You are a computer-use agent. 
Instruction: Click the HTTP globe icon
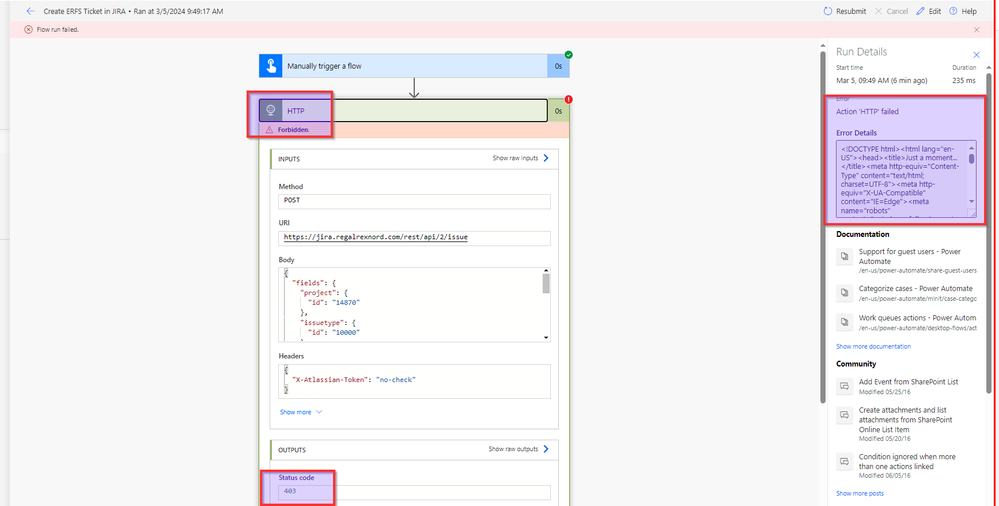(271, 111)
